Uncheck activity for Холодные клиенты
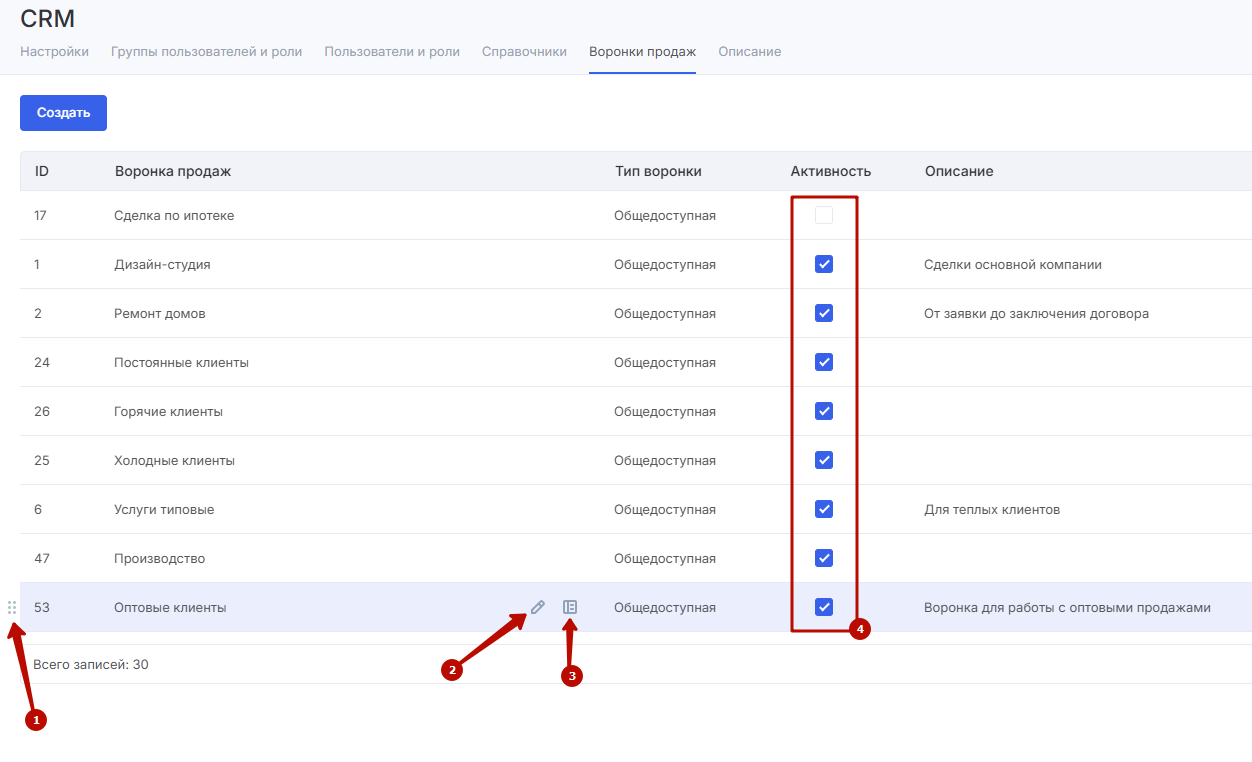Viewport: 1252px width, 762px height. pos(824,460)
